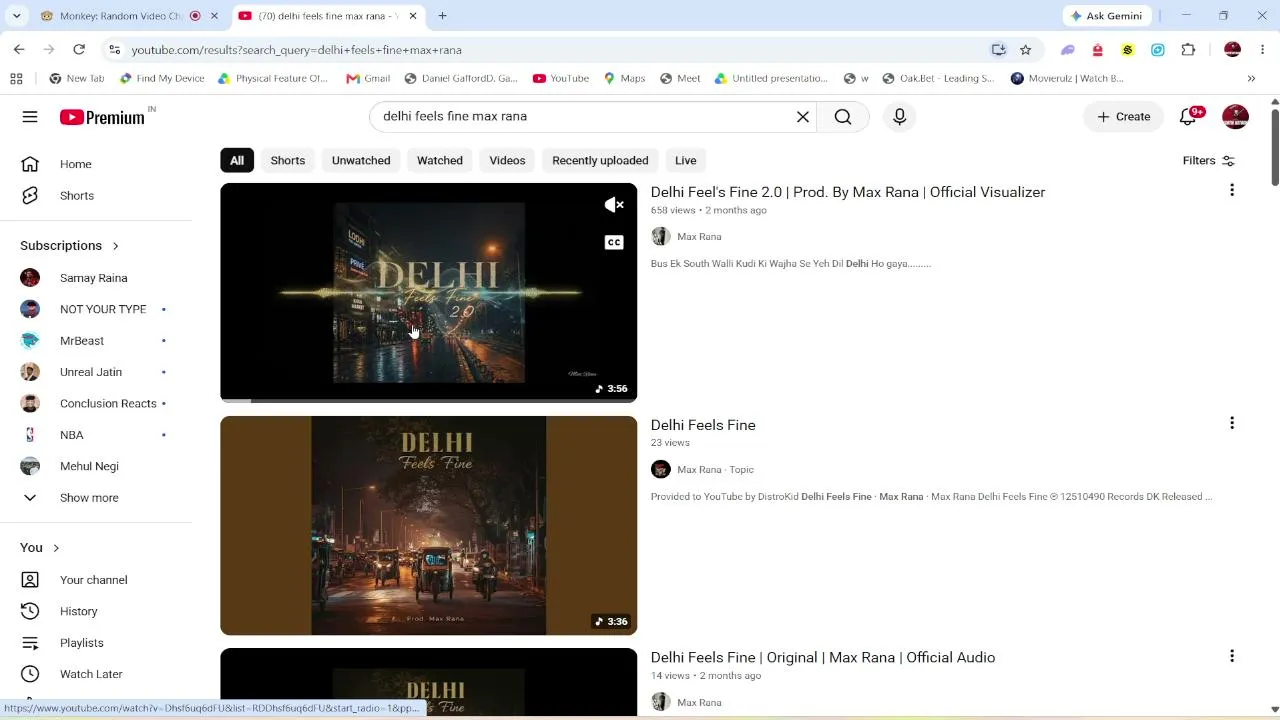Seek on the preview progress bar
Viewport: 1280px width, 720px height.
pyautogui.click(x=428, y=400)
